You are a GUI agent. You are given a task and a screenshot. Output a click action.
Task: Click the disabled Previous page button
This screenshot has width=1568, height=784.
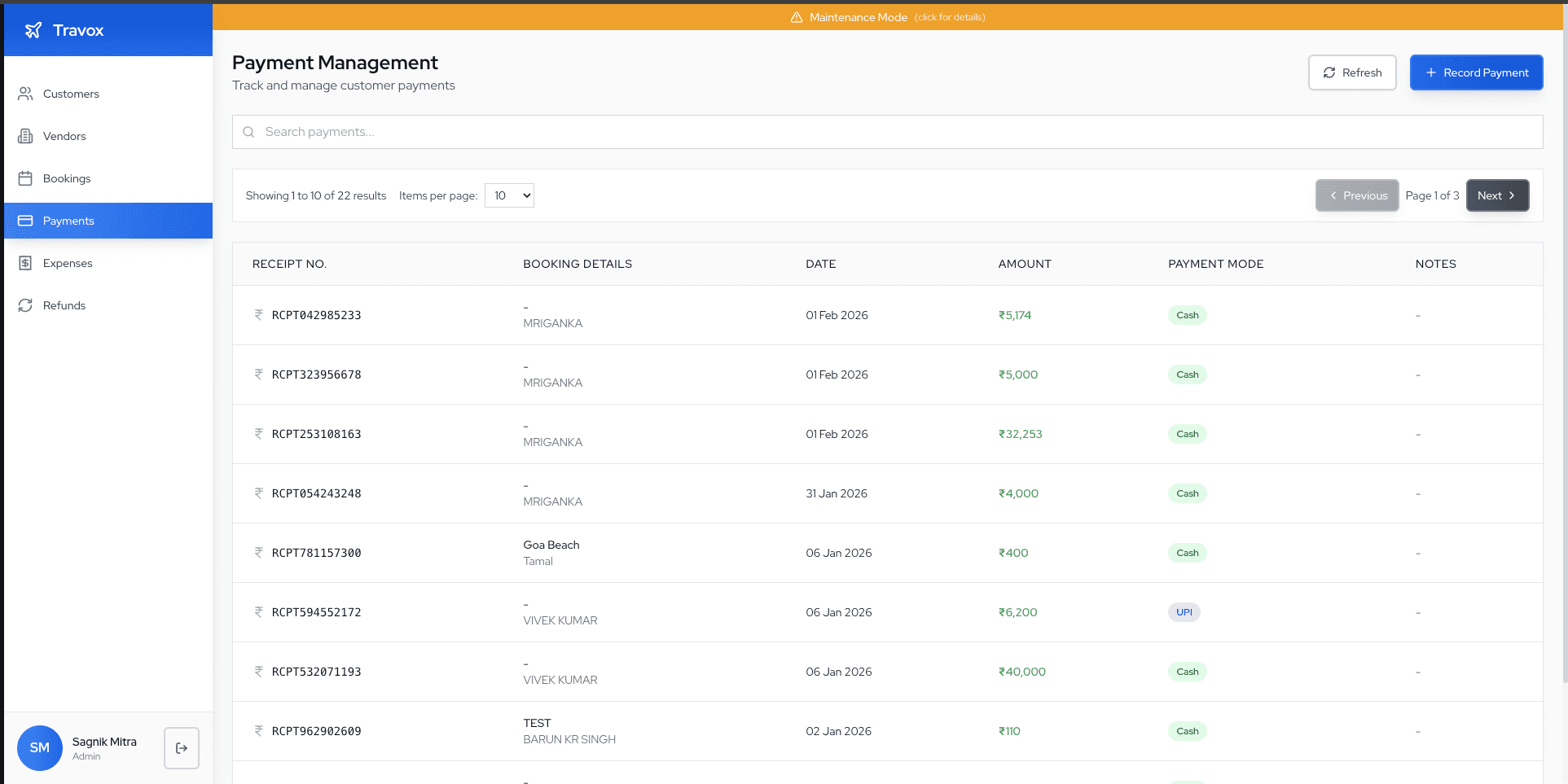coord(1357,195)
